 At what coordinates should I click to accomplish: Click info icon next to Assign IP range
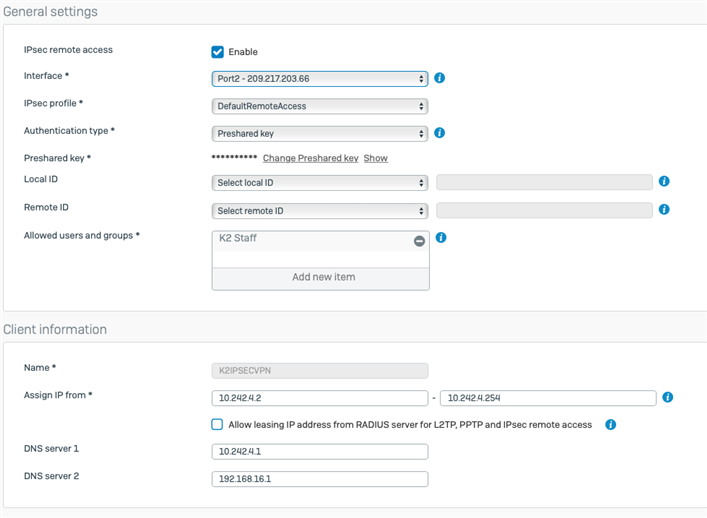click(667, 397)
